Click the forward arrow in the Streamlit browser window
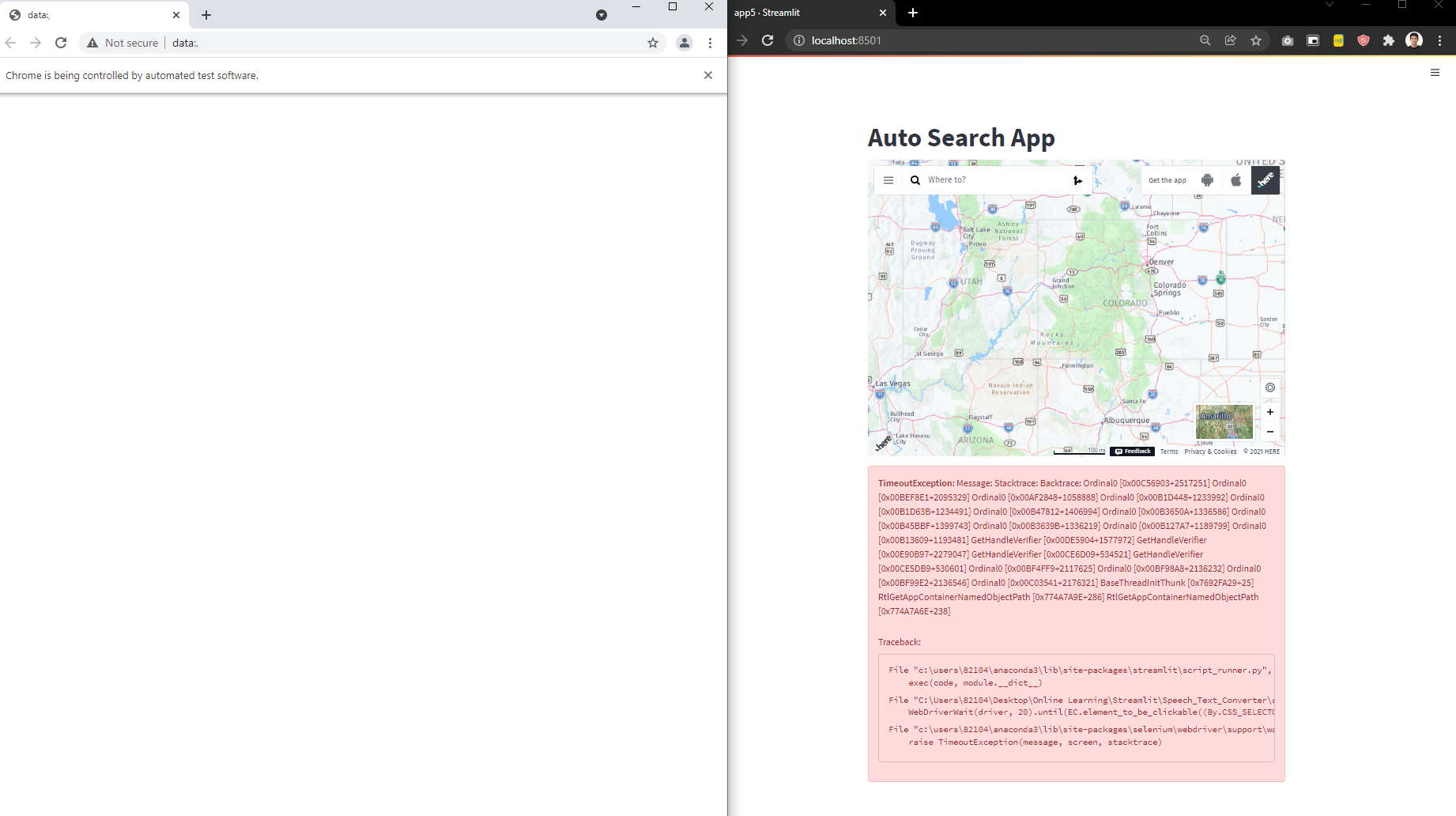This screenshot has height=816, width=1456. 742,40
